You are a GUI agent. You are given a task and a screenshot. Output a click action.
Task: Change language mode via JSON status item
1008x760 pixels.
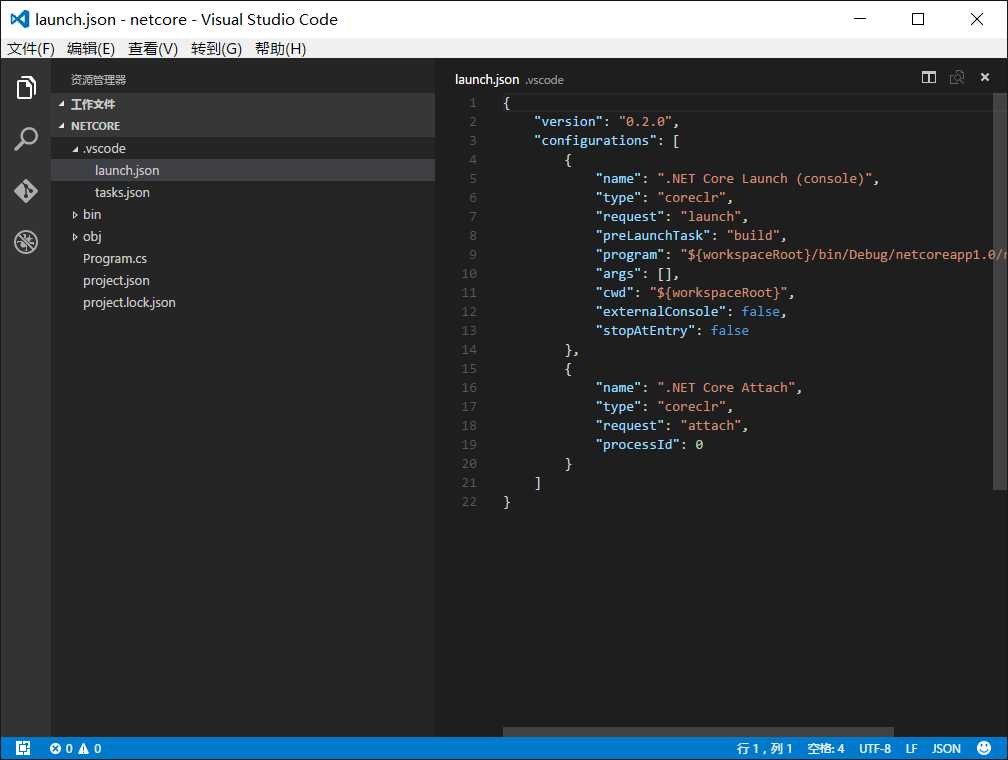pyautogui.click(x=946, y=748)
